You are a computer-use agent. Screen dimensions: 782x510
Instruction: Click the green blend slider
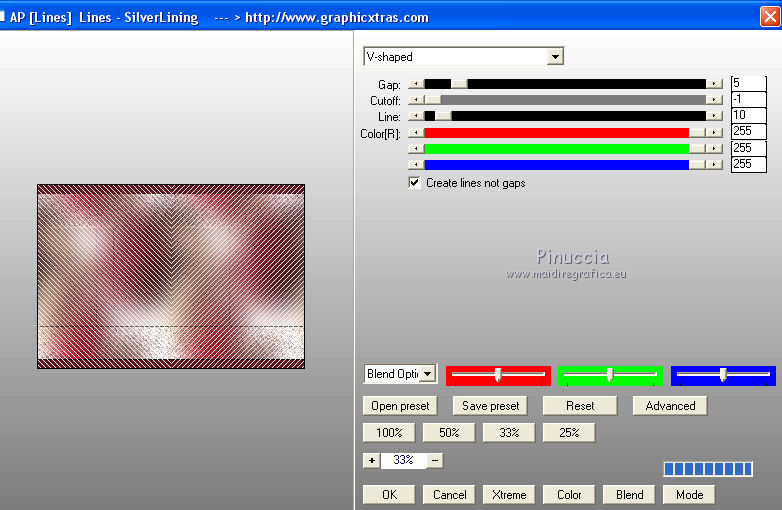click(x=610, y=375)
